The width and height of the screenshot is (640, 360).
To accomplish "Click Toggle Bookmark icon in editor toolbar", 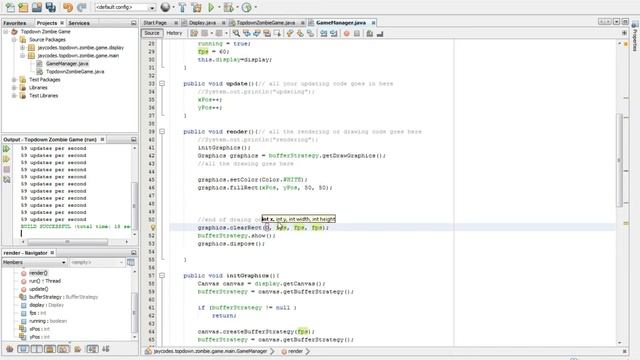I will point(311,33).
